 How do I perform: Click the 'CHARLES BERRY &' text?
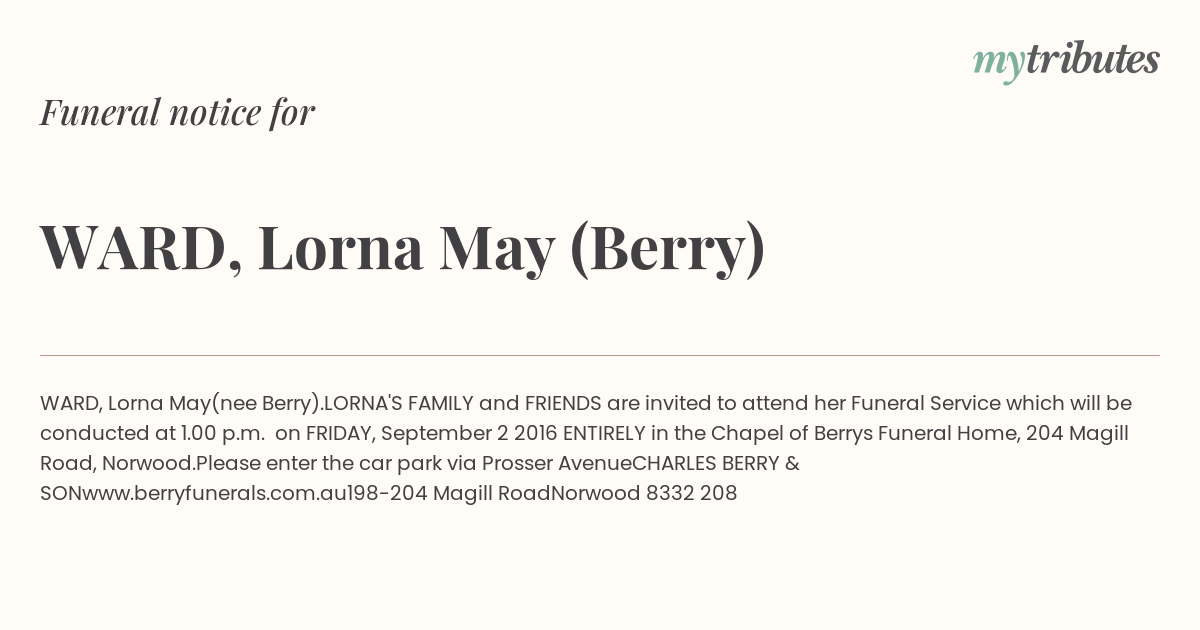tap(717, 463)
